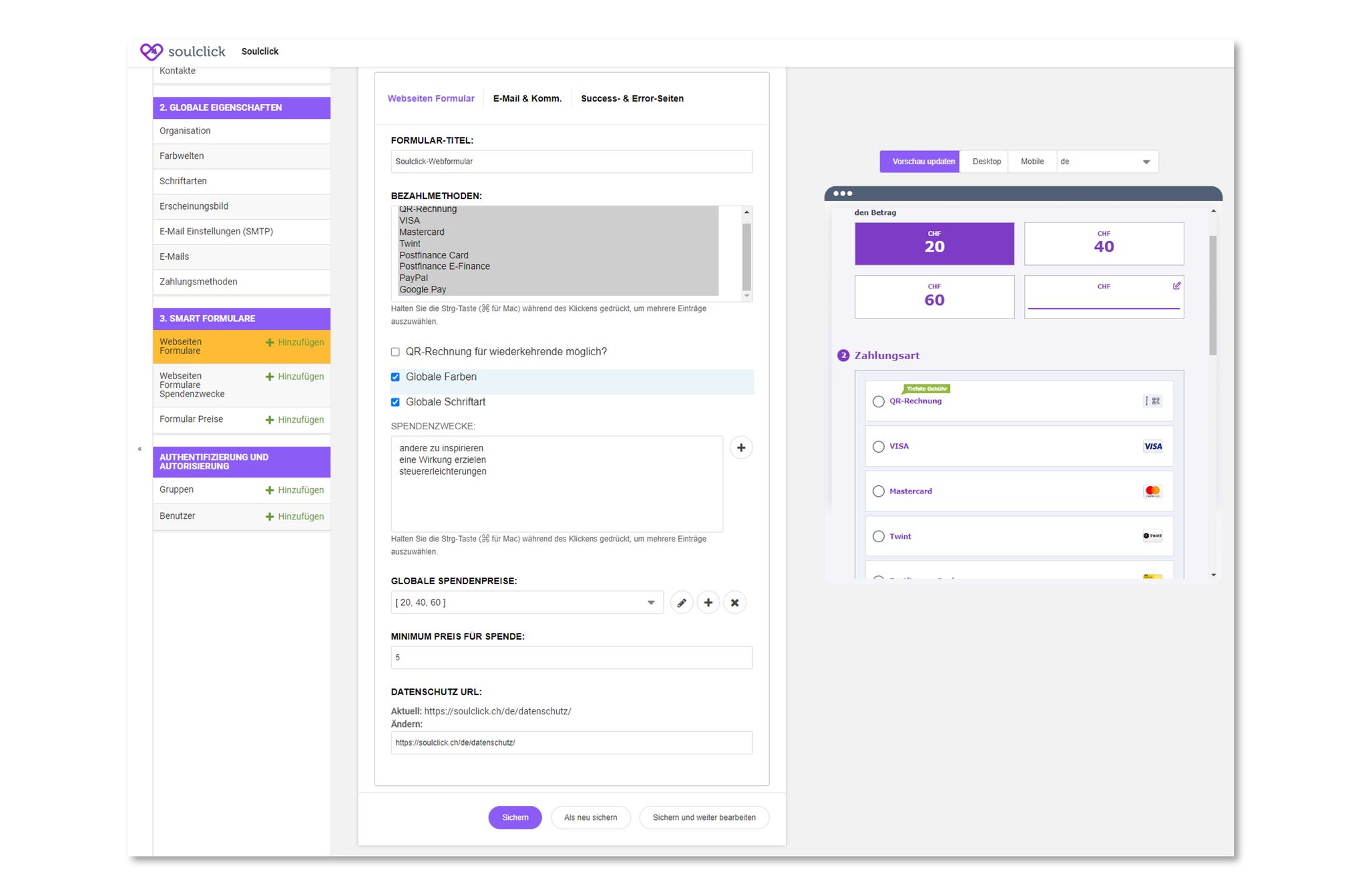Click the Soulclick heart logo
Image resolution: width=1362 pixels, height=896 pixels.
(x=152, y=51)
